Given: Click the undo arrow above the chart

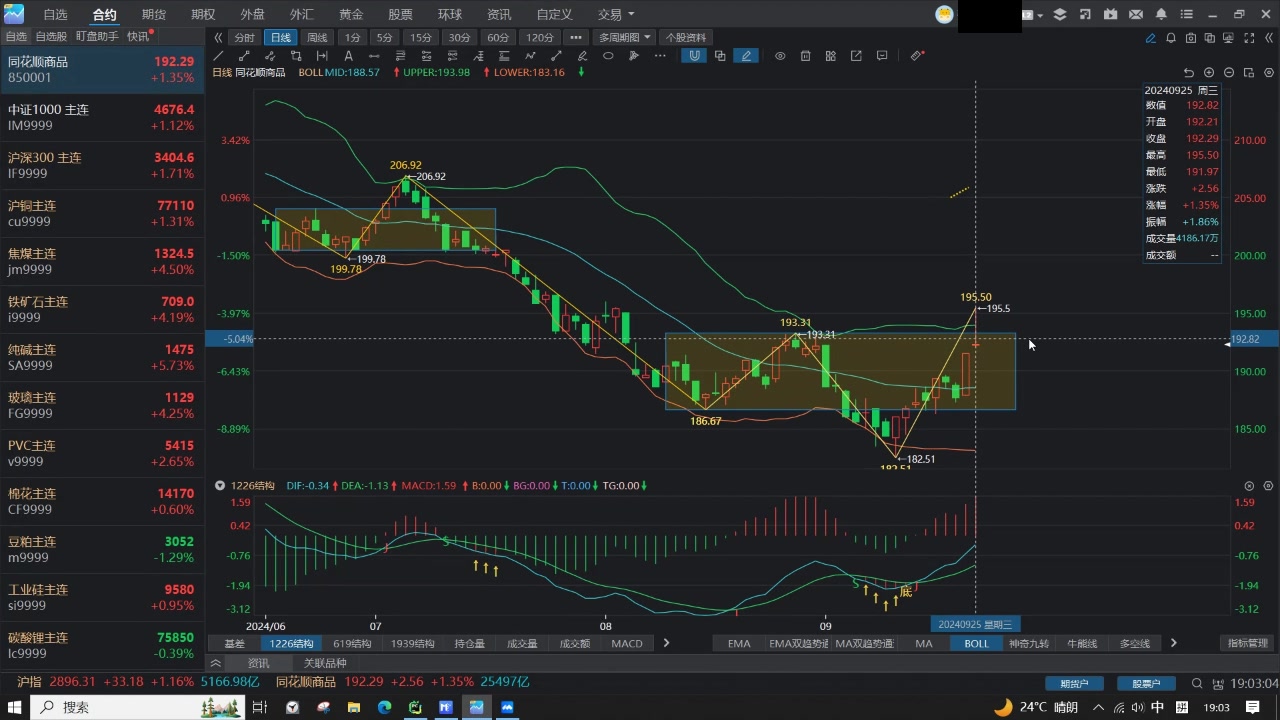Looking at the screenshot, I should (1189, 73).
